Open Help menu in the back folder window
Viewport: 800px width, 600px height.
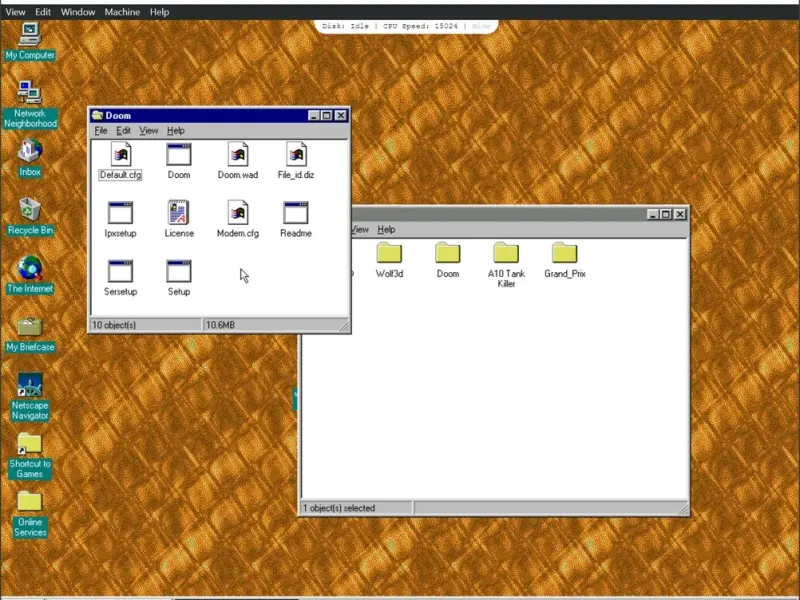[386, 230]
